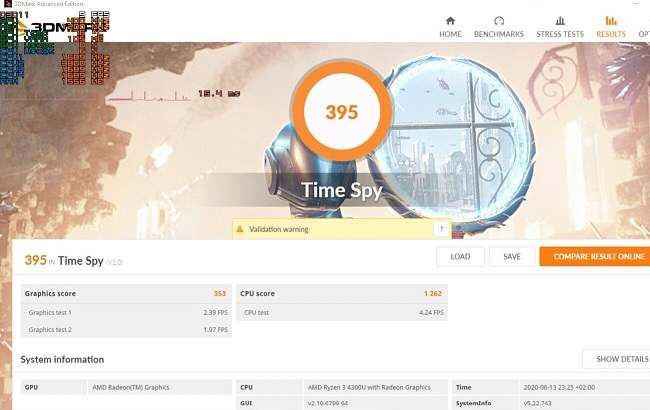The width and height of the screenshot is (650, 410).
Task: Click the System information heading
Action: [62, 359]
